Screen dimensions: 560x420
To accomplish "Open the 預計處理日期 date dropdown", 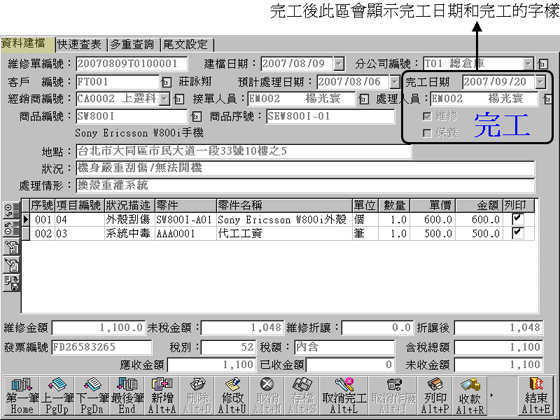I will point(394,82).
